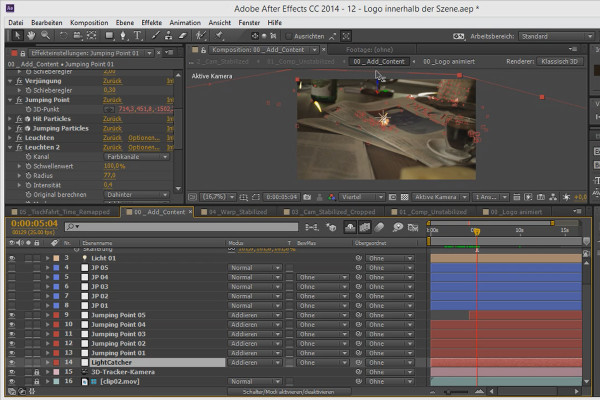Collapse the Jumping Point effect
Viewport: 600px width, 400px height.
[10, 100]
